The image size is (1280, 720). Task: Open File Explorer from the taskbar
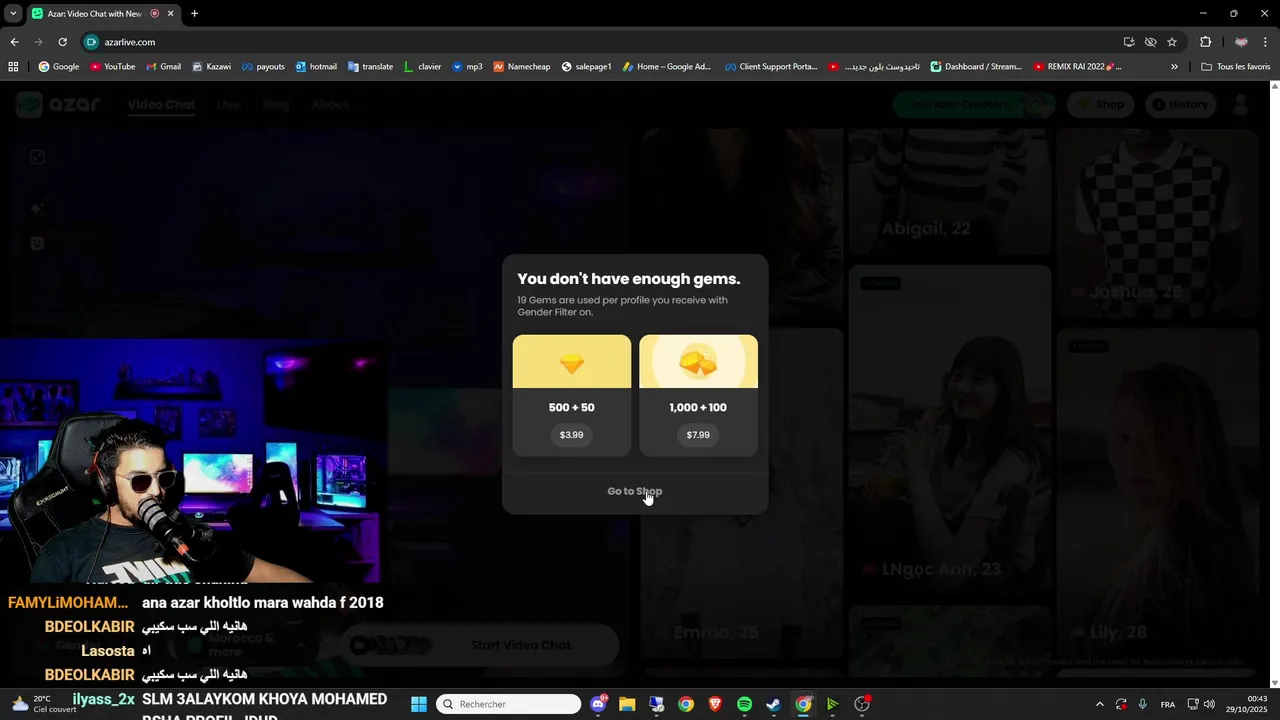click(x=627, y=704)
